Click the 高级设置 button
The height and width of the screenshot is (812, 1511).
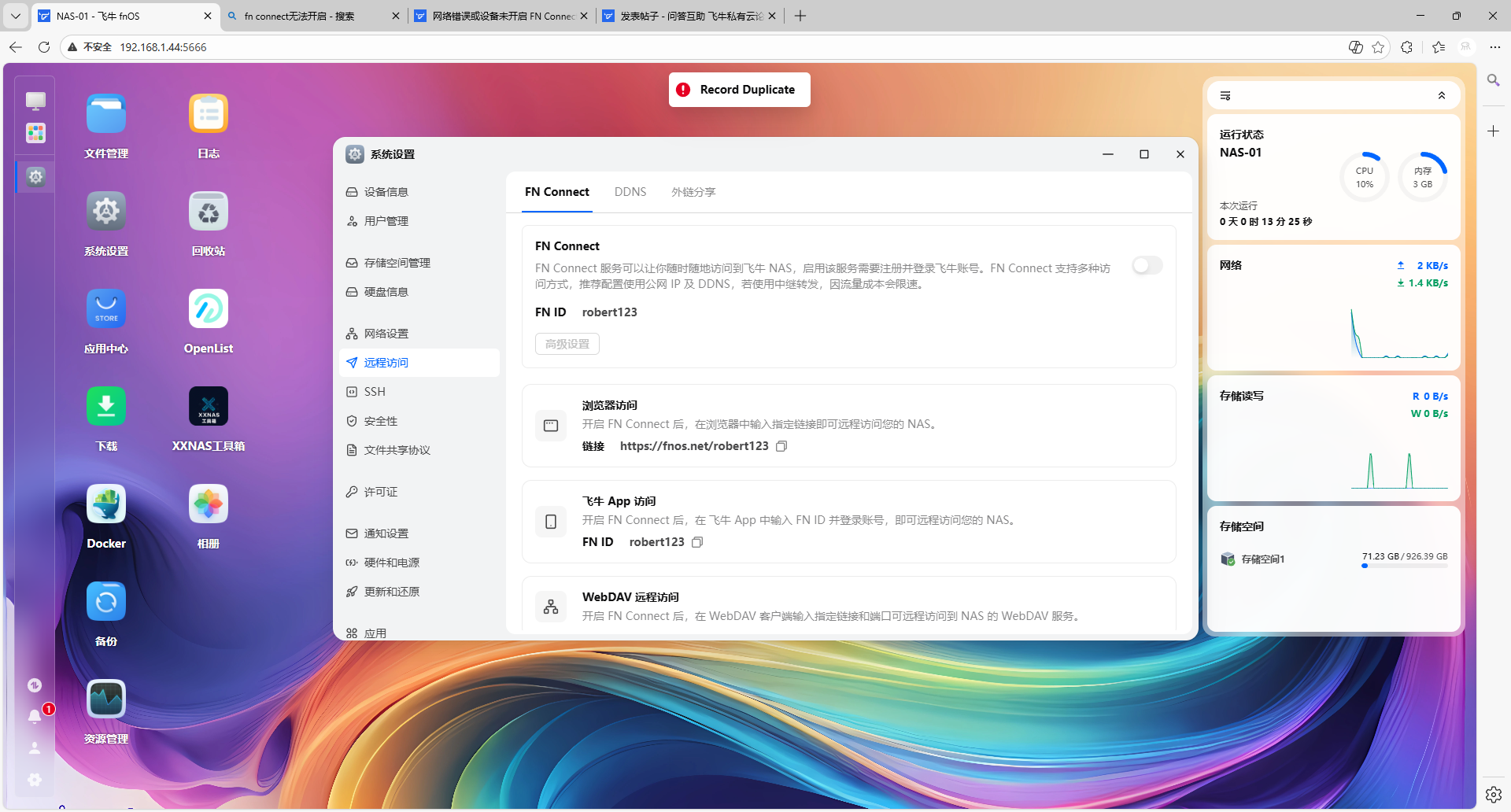pyautogui.click(x=567, y=344)
